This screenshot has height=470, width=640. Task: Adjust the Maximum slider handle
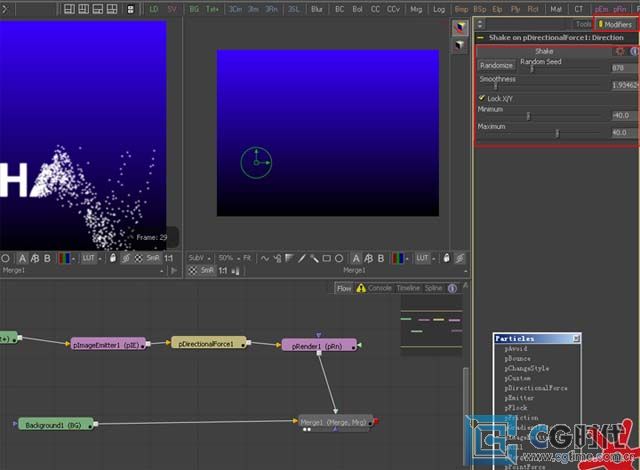(x=557, y=133)
